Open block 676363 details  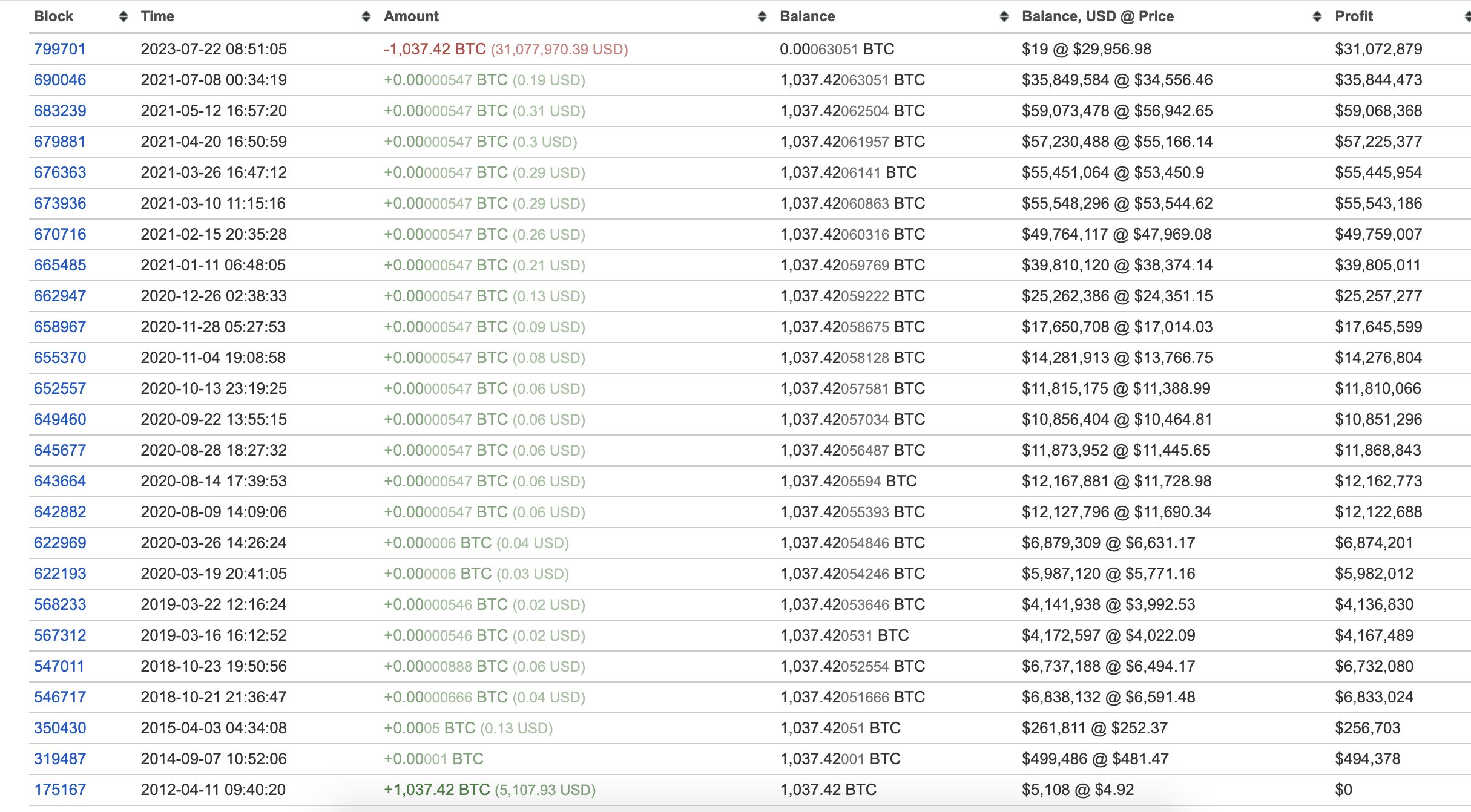pos(59,172)
